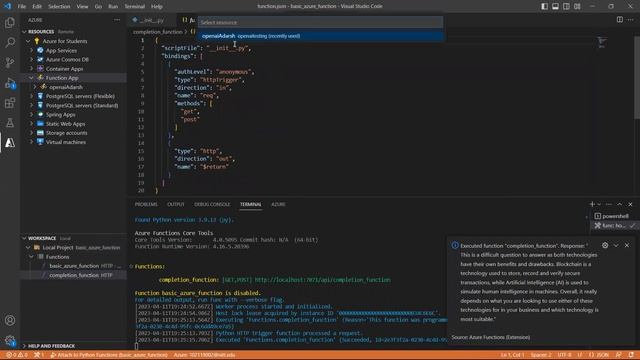Expand Storage accounts node
640x360 pixels.
tap(31, 133)
